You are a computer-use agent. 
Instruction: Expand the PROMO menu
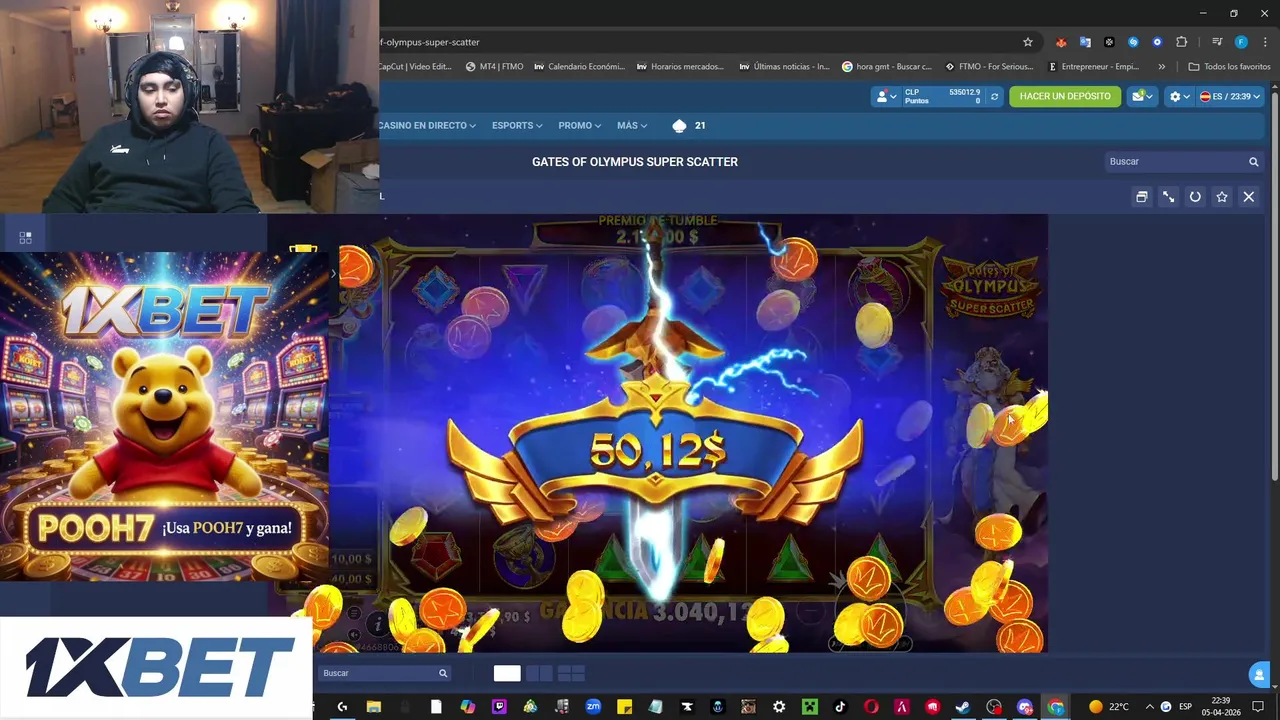pyautogui.click(x=579, y=125)
